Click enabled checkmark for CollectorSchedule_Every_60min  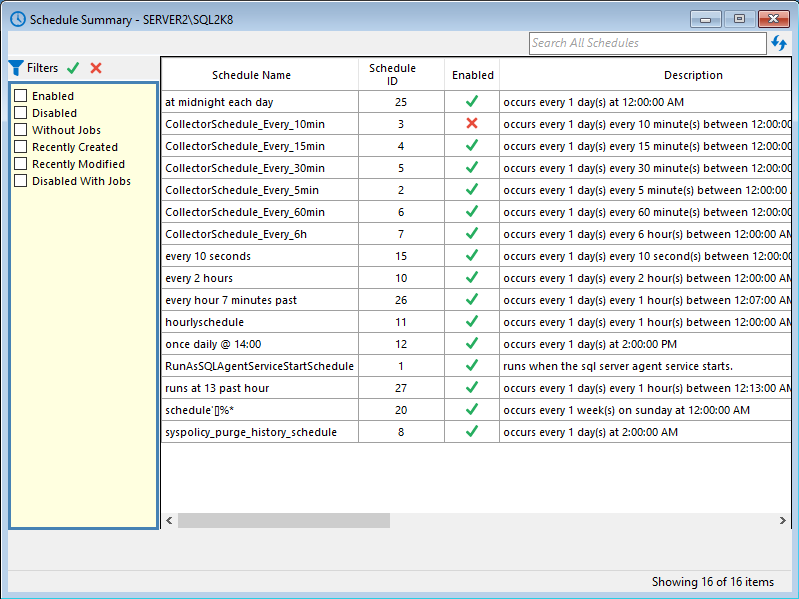472,211
